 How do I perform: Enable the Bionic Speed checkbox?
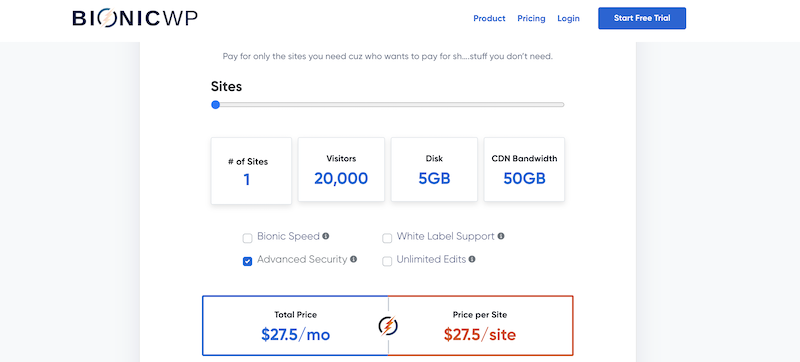[x=247, y=238]
